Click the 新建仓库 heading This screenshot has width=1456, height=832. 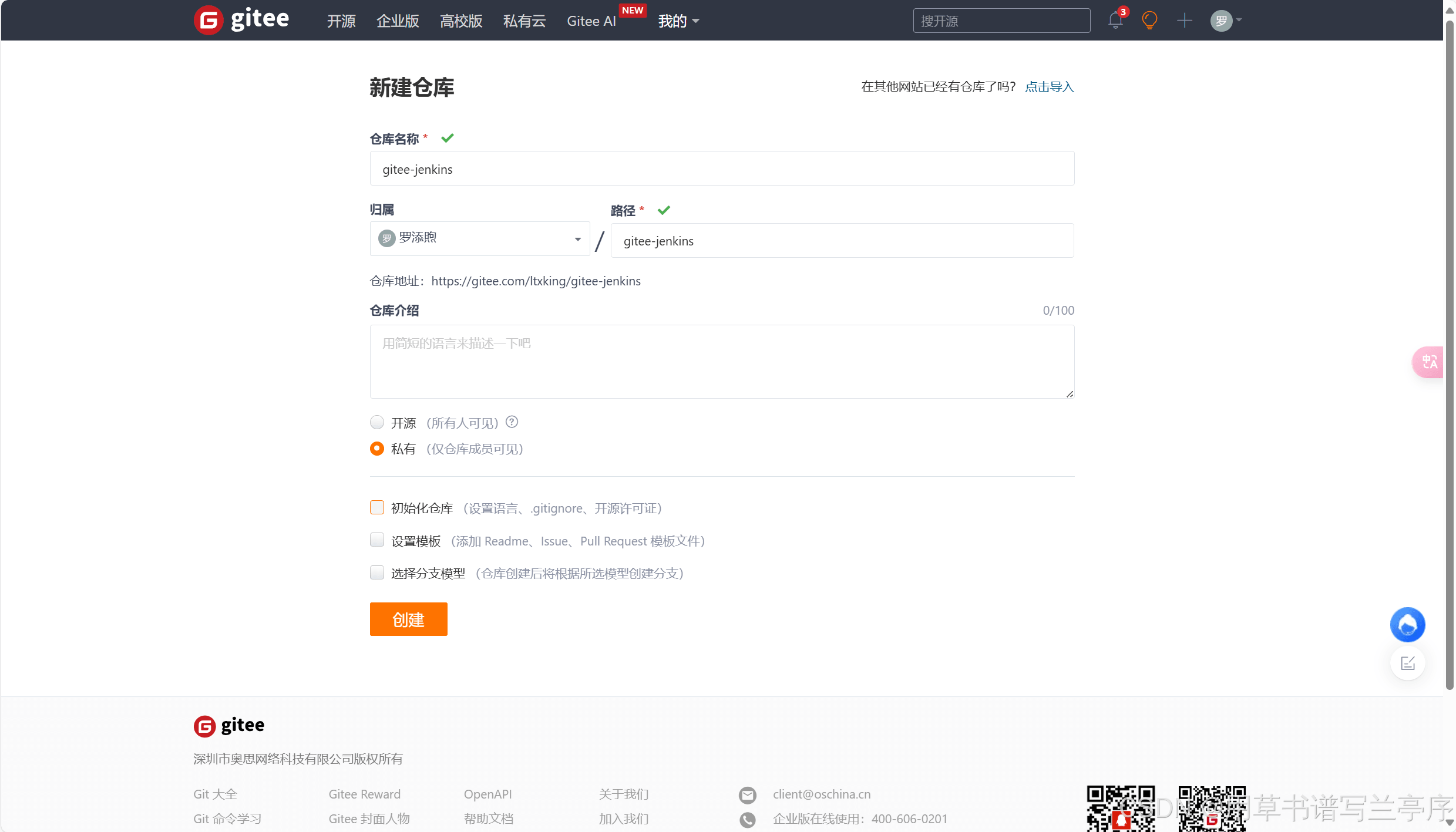(412, 87)
